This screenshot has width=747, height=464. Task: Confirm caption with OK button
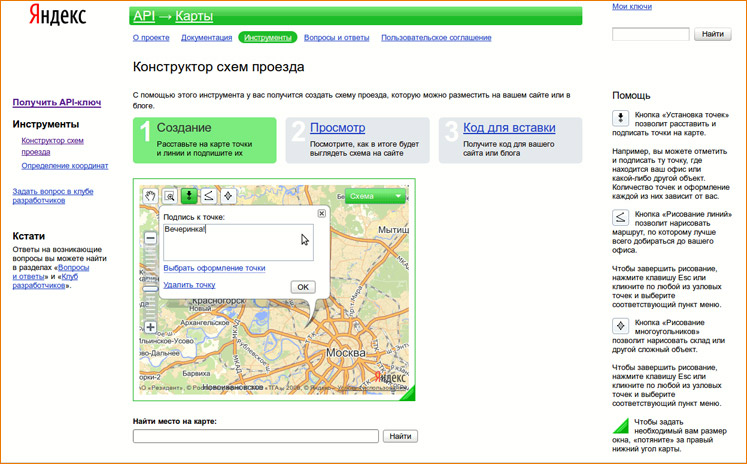tap(303, 287)
